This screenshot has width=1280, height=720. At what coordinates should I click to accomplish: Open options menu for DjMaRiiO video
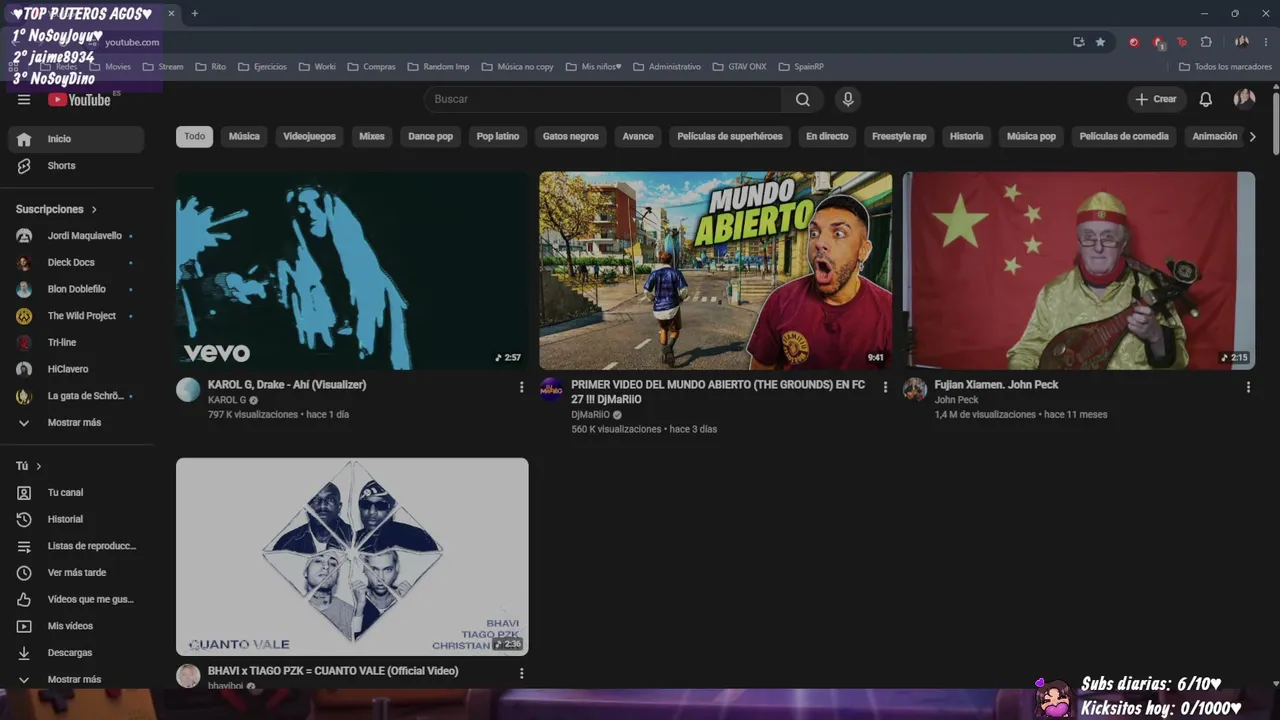click(x=885, y=387)
